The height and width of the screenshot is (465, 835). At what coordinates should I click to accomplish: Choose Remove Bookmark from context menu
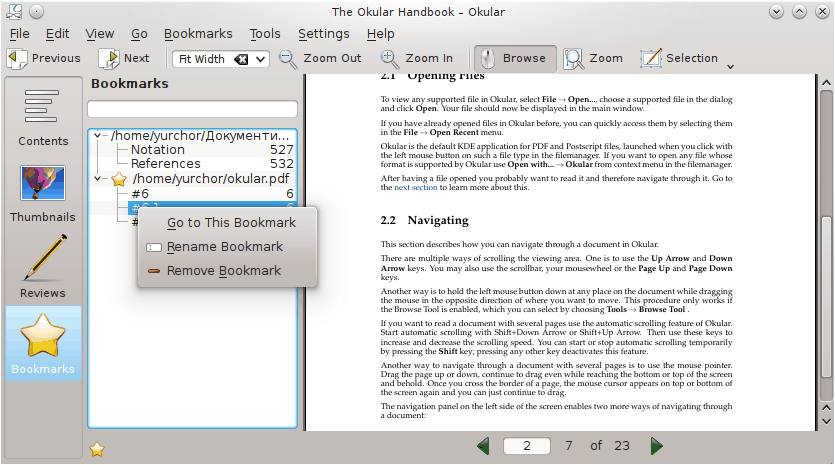pyautogui.click(x=224, y=271)
